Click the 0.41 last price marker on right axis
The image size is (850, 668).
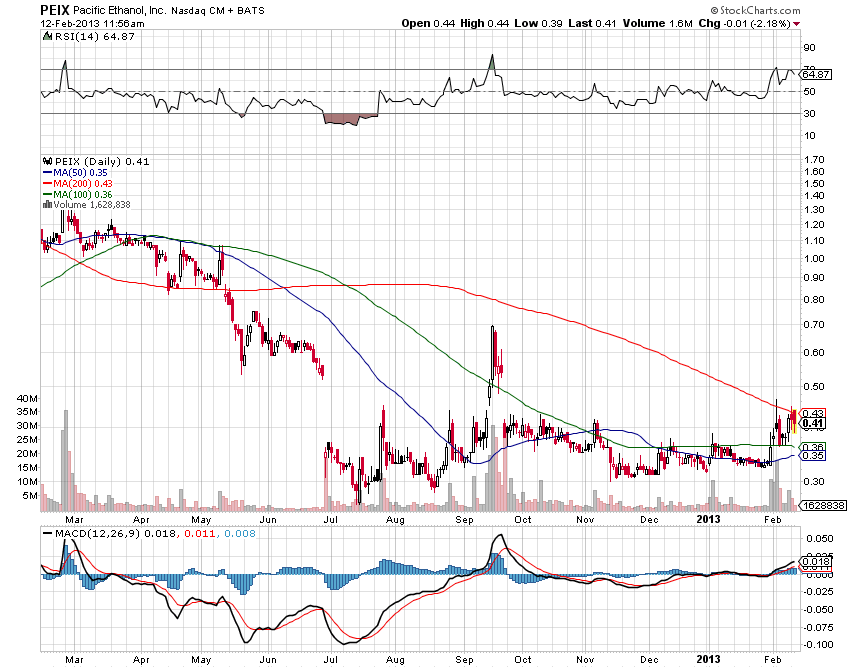click(811, 424)
